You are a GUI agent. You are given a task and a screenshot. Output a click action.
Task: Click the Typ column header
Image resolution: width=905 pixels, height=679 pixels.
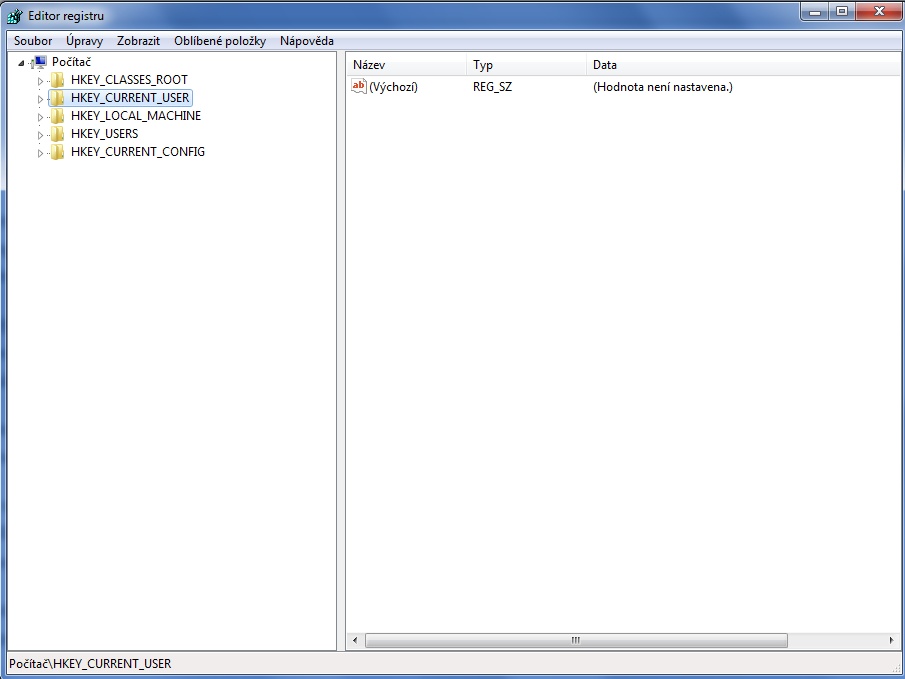pos(525,65)
